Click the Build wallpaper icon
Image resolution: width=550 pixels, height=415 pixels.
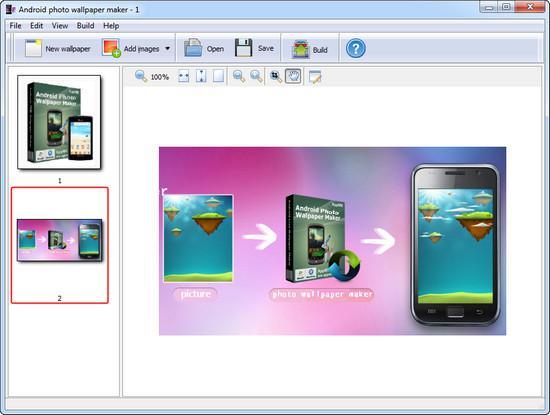(x=300, y=49)
